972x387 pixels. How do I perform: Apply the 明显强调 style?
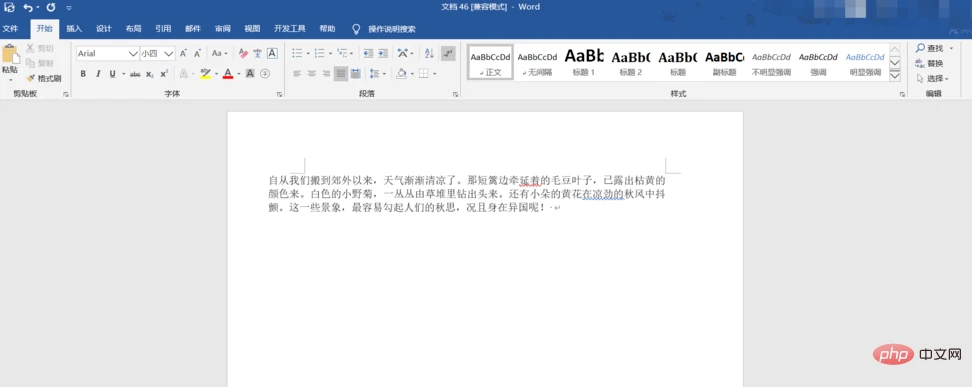click(865, 62)
